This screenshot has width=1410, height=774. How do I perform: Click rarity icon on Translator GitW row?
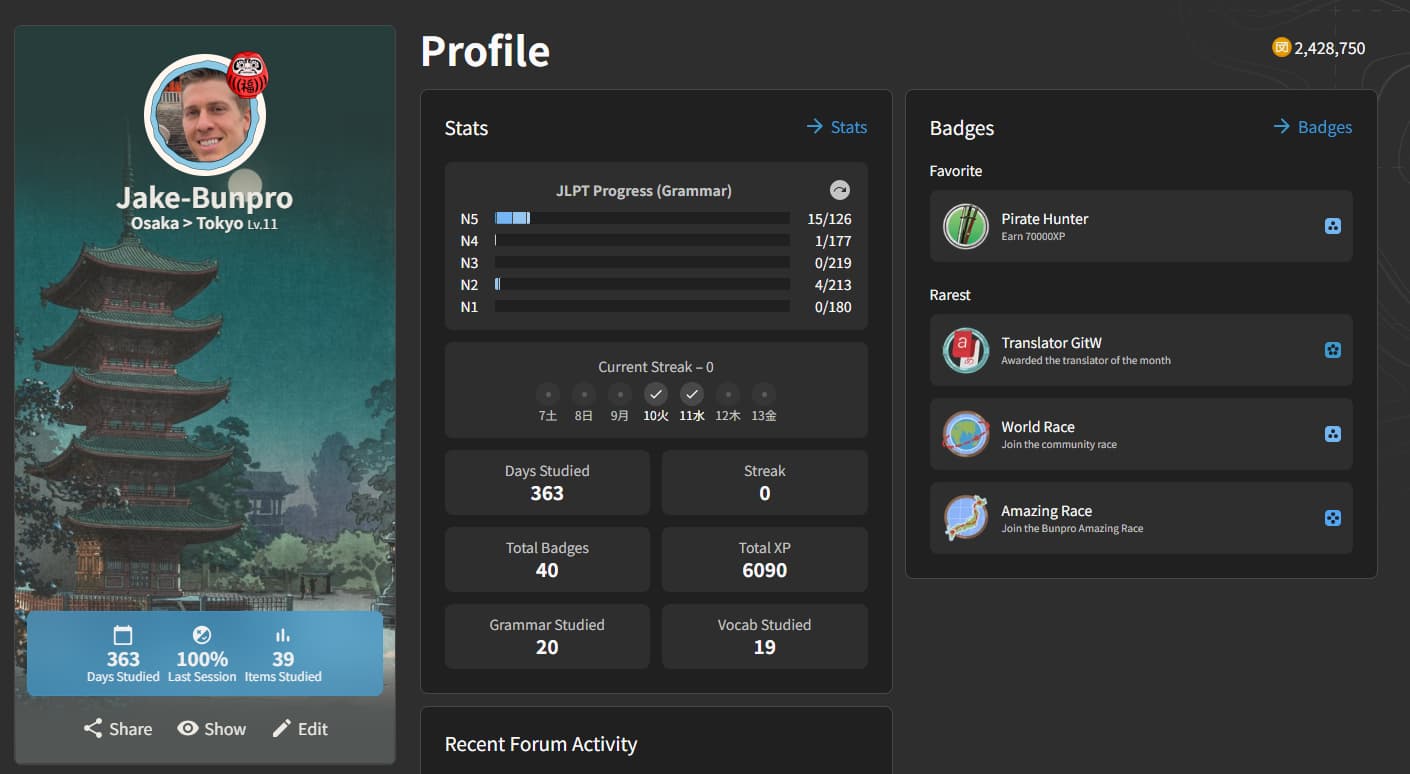click(x=1333, y=350)
